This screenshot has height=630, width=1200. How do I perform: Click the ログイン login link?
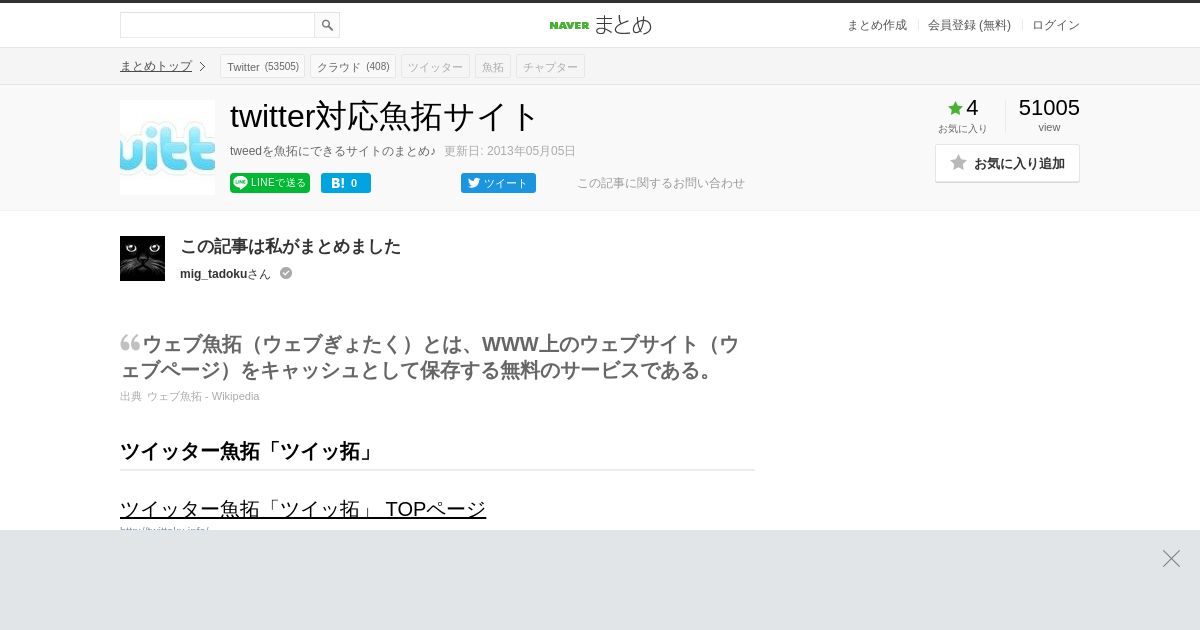click(x=1056, y=25)
